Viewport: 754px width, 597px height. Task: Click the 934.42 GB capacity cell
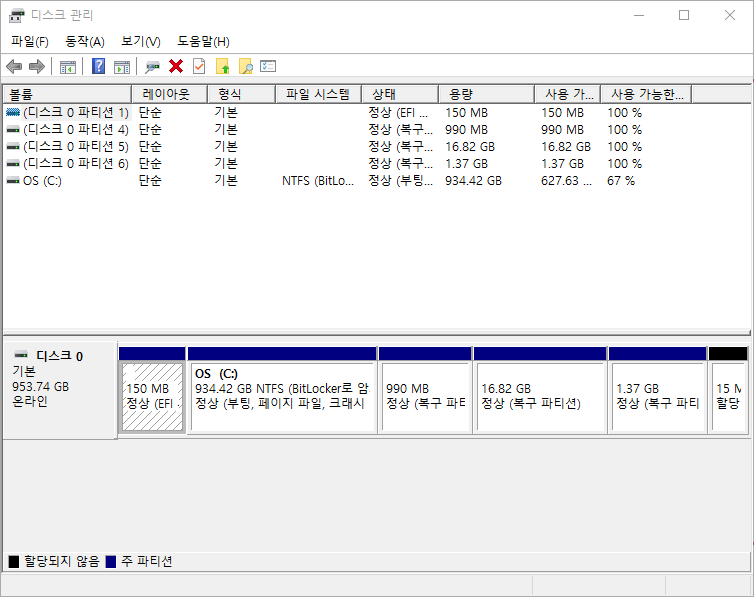click(473, 181)
